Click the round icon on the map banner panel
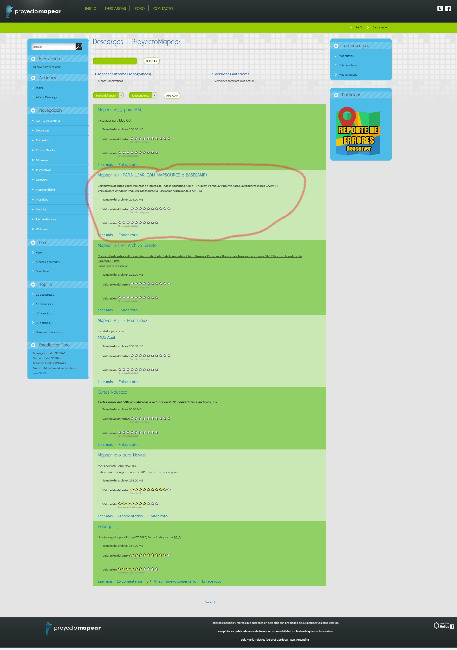The height and width of the screenshot is (650, 457). point(336,95)
